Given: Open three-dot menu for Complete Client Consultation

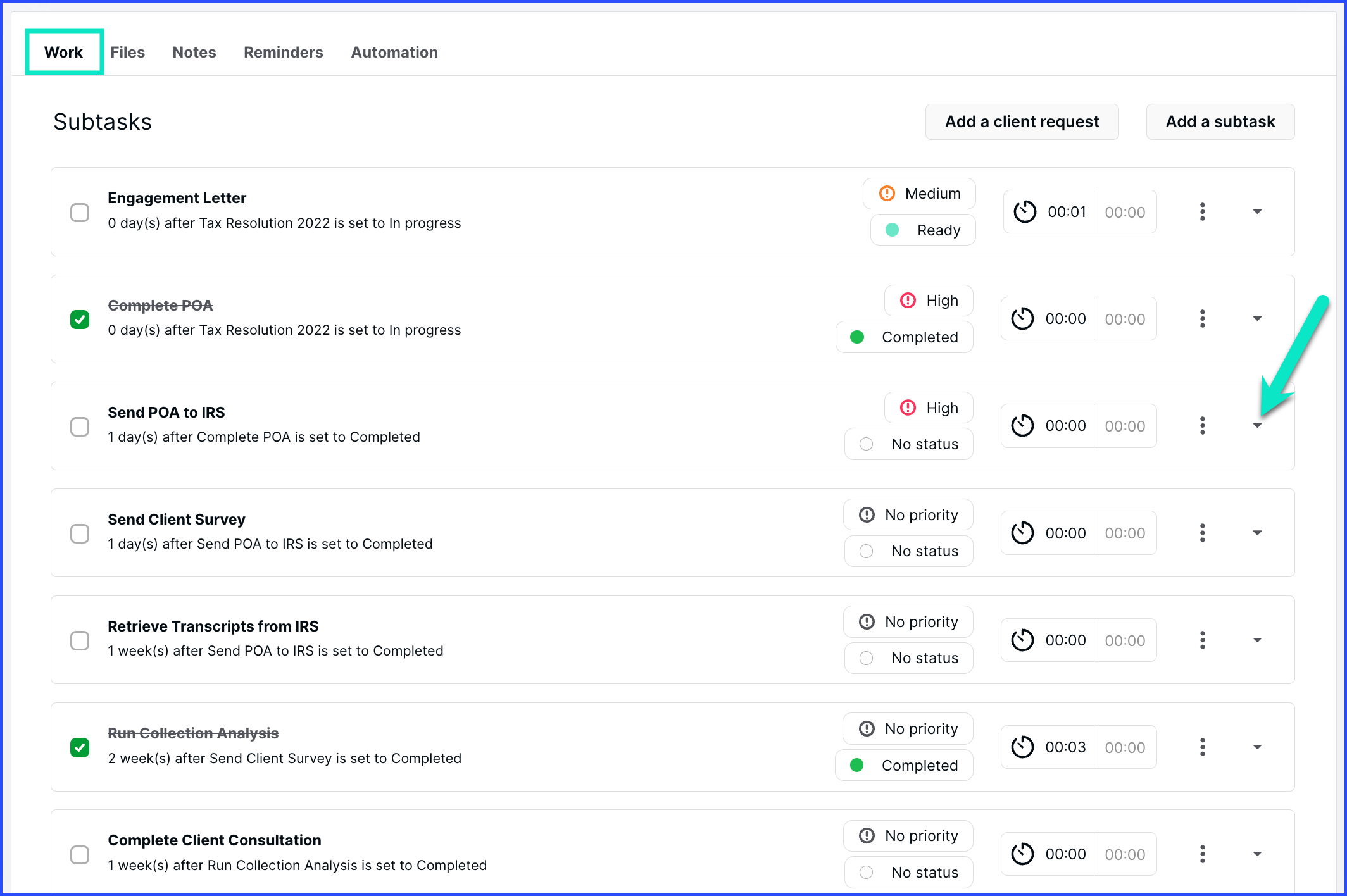Looking at the screenshot, I should pyautogui.click(x=1203, y=854).
